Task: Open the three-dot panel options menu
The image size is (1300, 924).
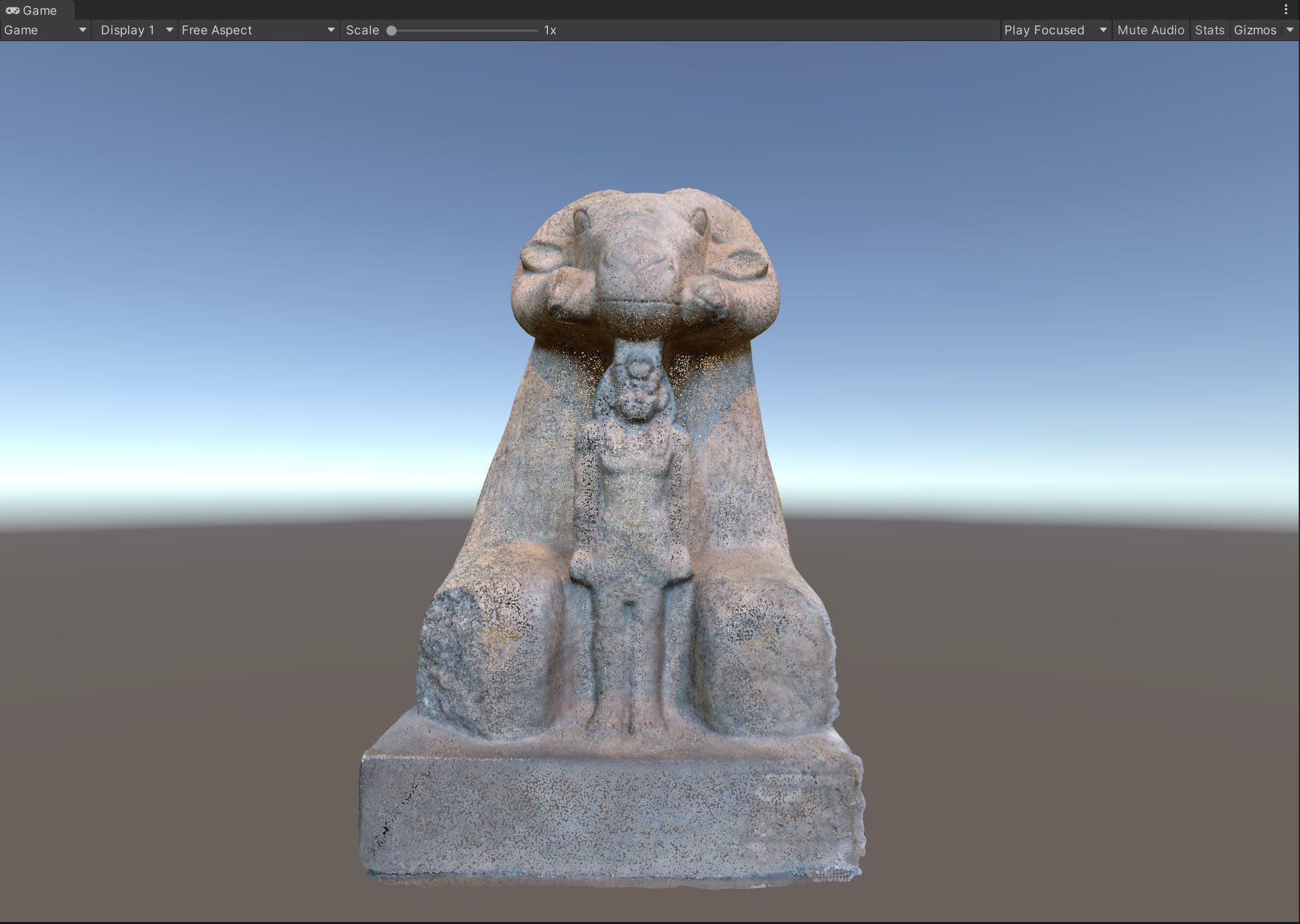Action: point(1285,10)
